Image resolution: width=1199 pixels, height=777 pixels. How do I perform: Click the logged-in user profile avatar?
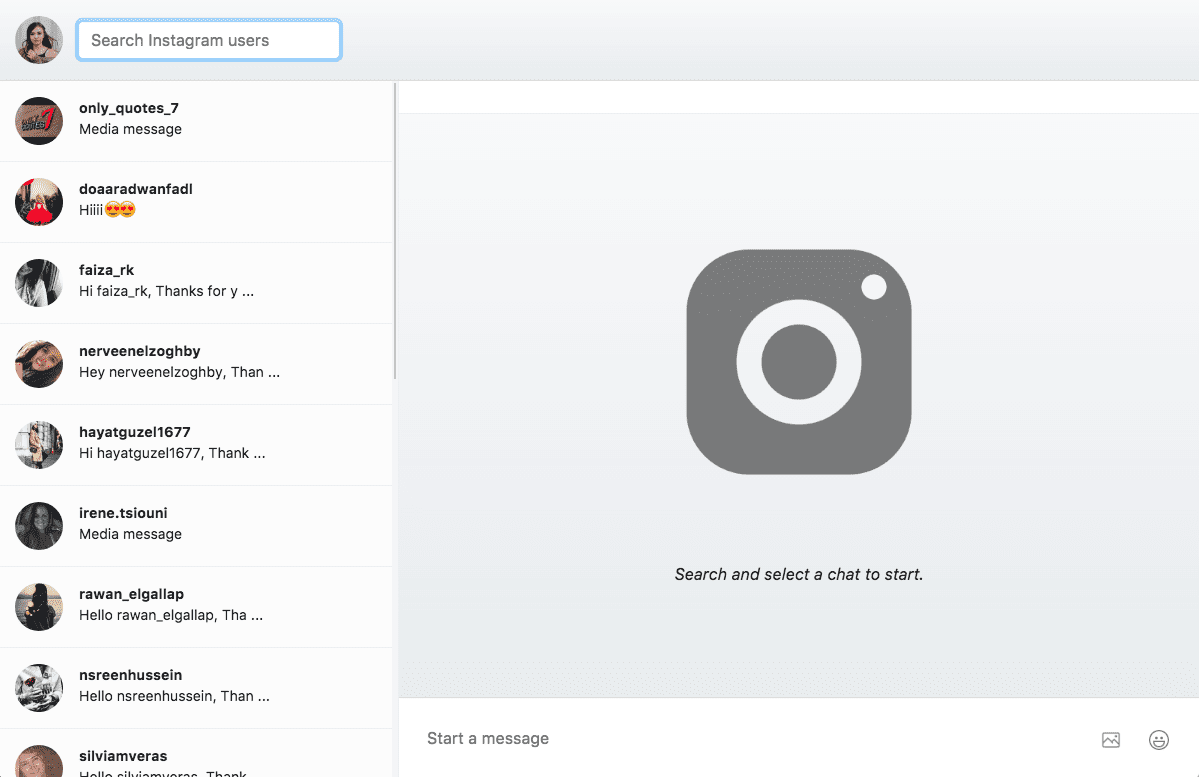click(x=39, y=40)
